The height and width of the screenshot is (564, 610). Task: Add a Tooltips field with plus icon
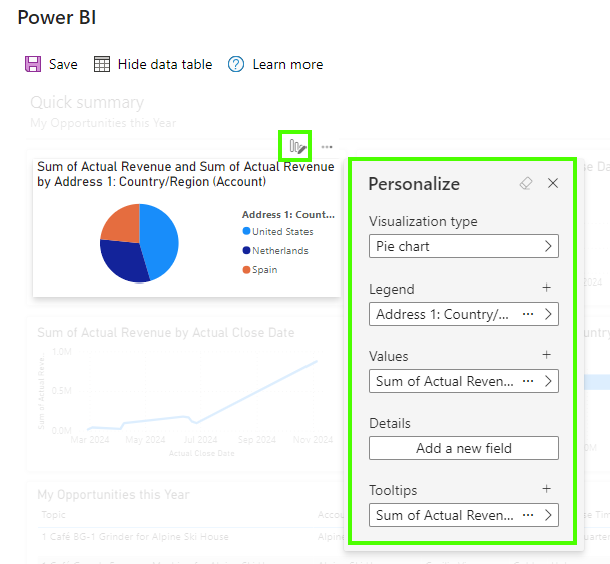pyautogui.click(x=547, y=489)
